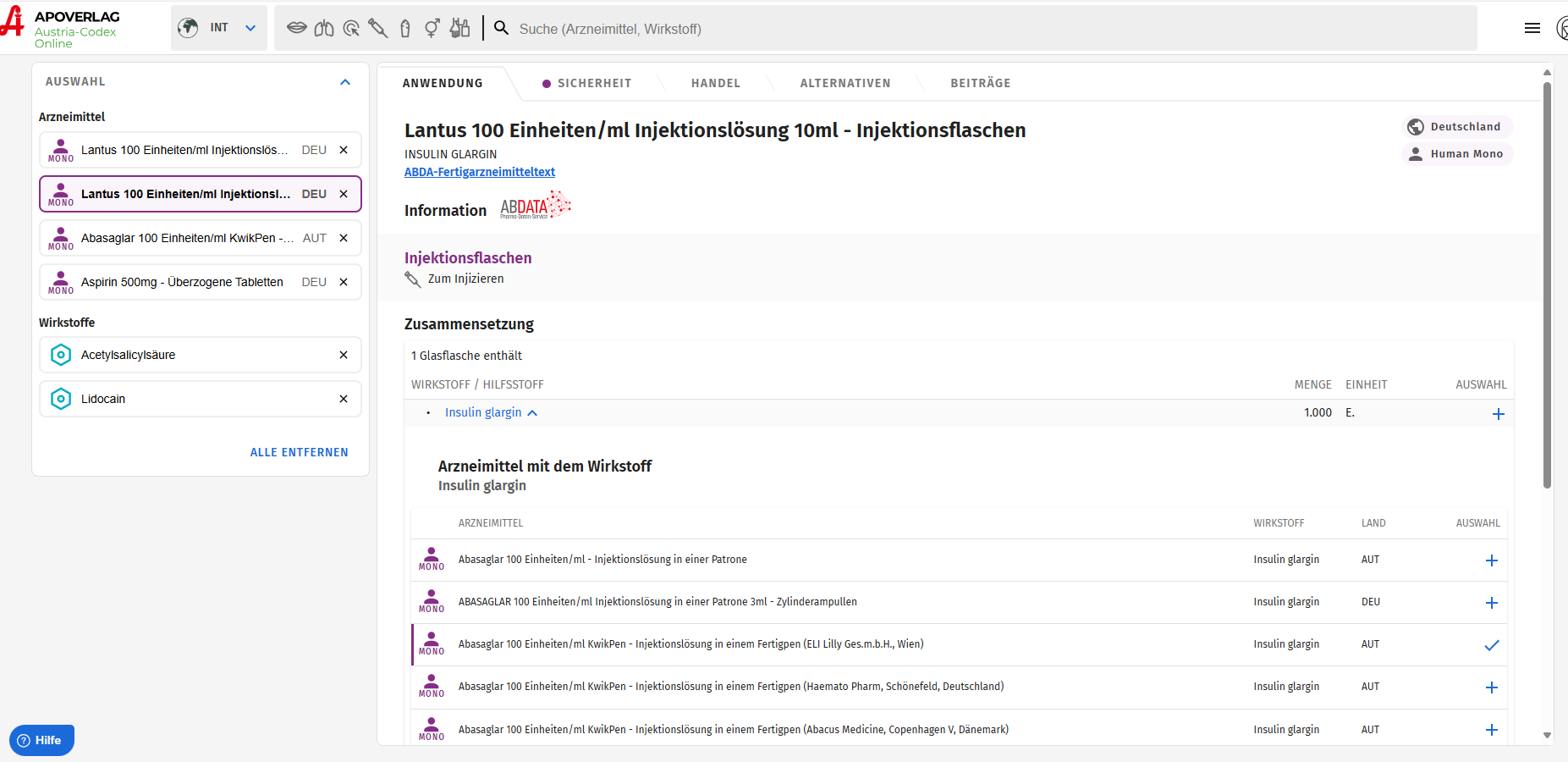Click the MONO icon of Abasaglar Patrone row
The image size is (1568, 762).
432,560
